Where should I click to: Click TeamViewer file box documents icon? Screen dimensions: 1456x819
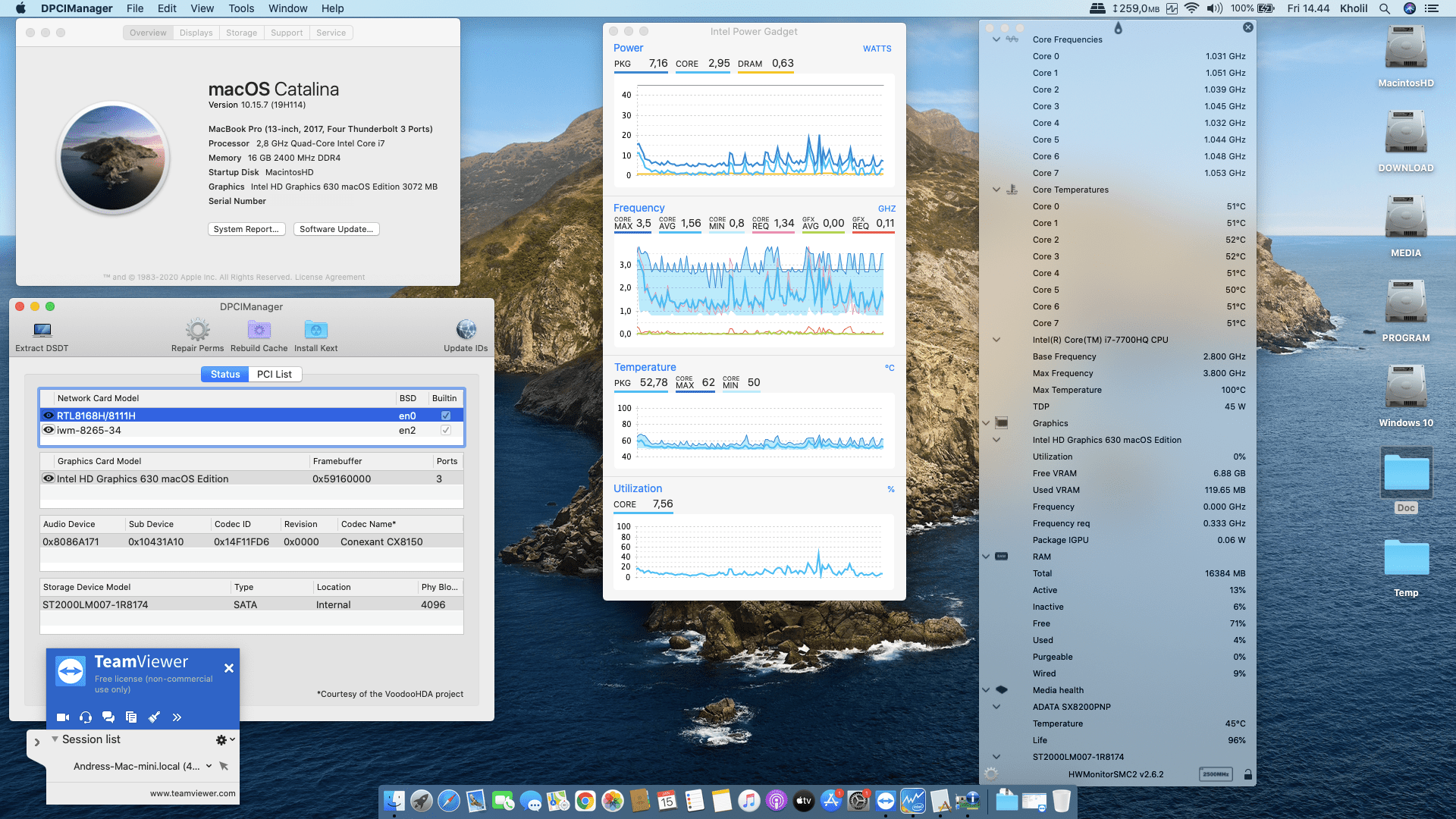pyautogui.click(x=131, y=717)
